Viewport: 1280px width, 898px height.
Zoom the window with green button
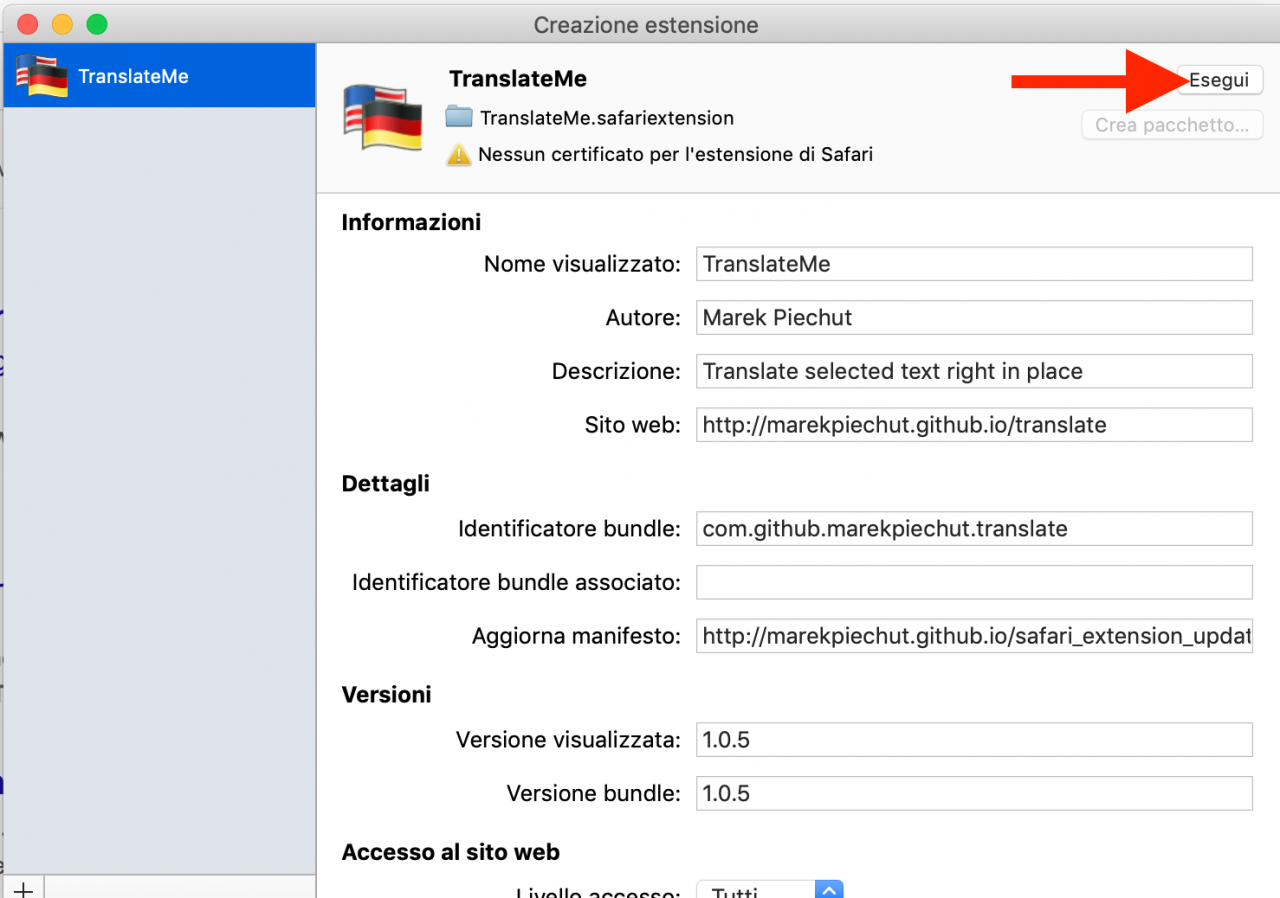(x=96, y=24)
